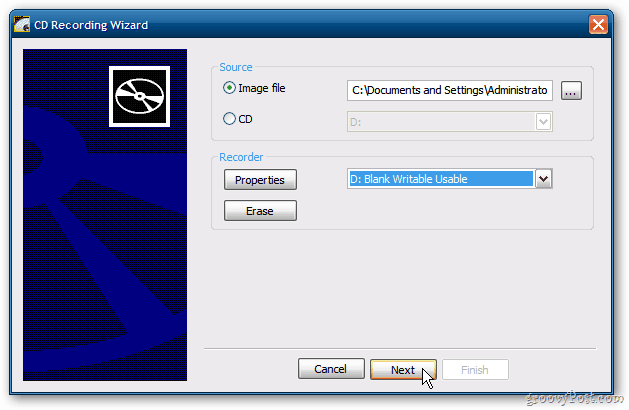629x410 pixels.
Task: Select the CD source radio button
Action: (229, 119)
